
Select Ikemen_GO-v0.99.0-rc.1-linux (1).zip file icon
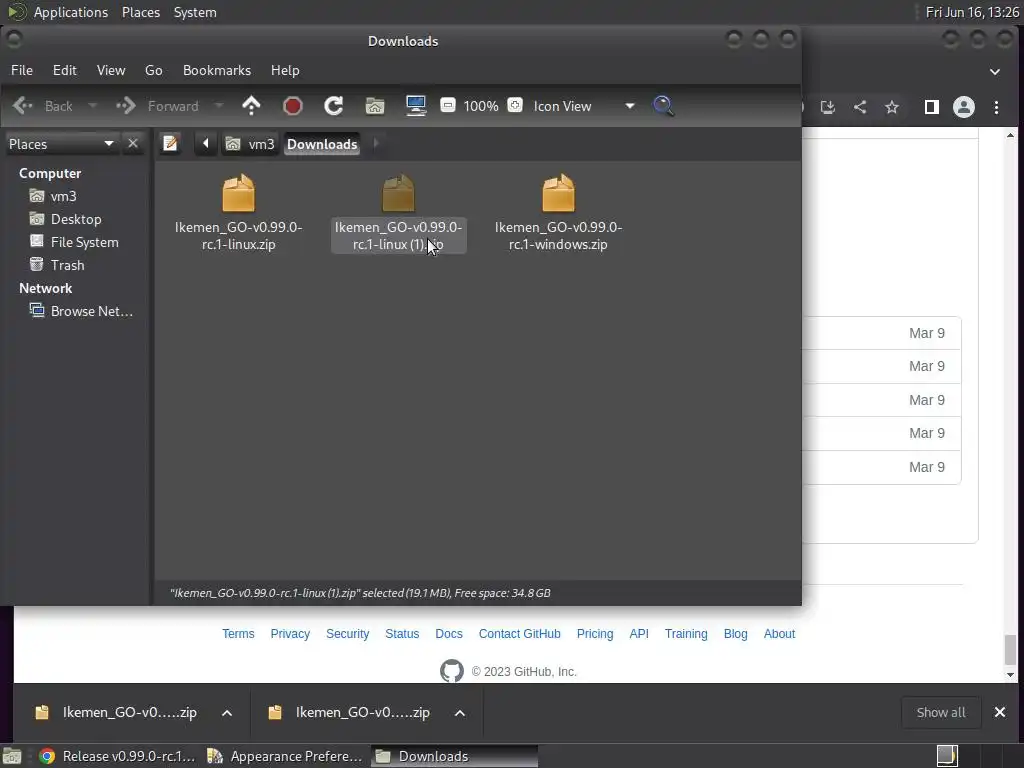tap(398, 193)
